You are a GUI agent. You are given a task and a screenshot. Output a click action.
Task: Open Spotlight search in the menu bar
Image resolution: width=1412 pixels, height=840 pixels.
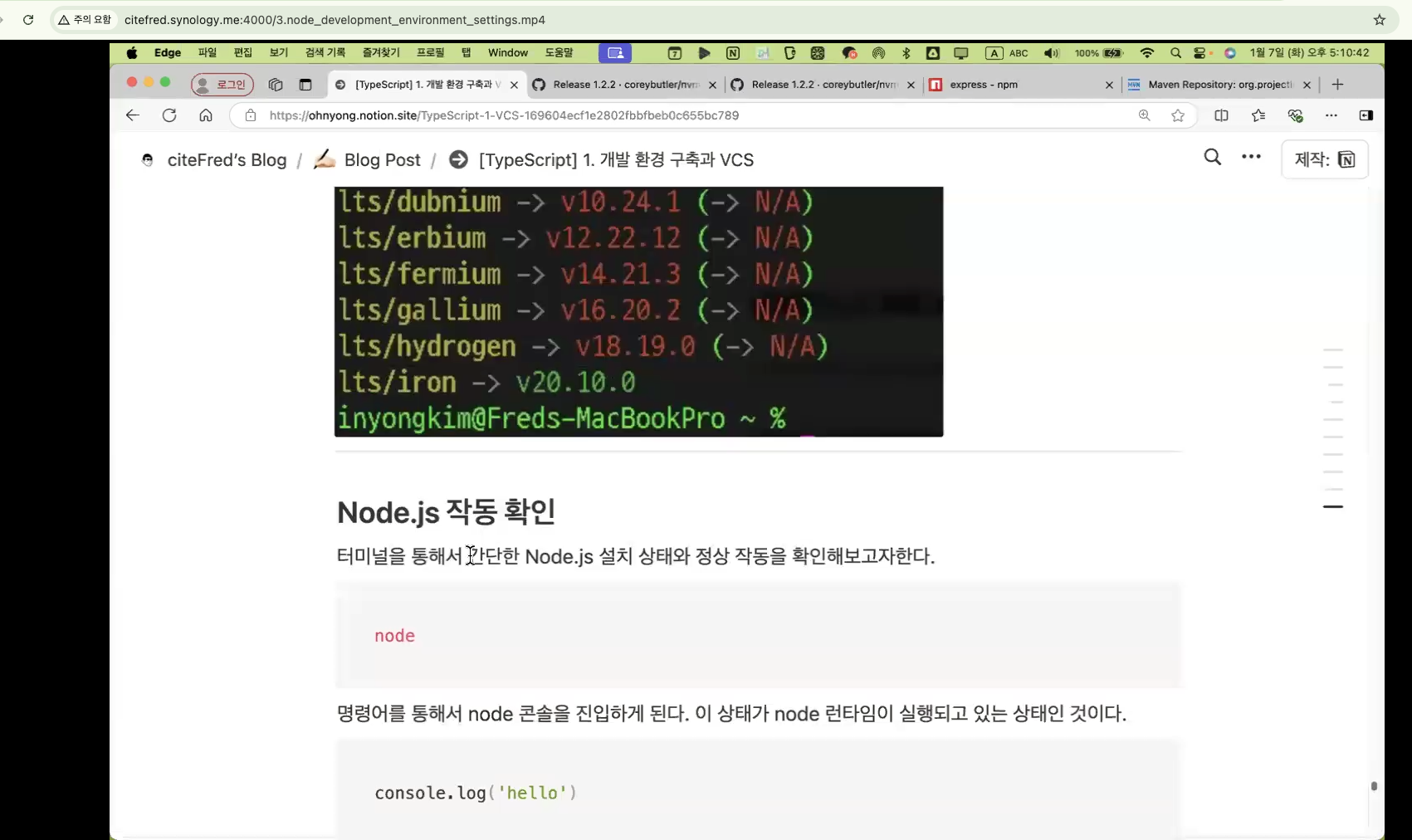coord(1175,53)
